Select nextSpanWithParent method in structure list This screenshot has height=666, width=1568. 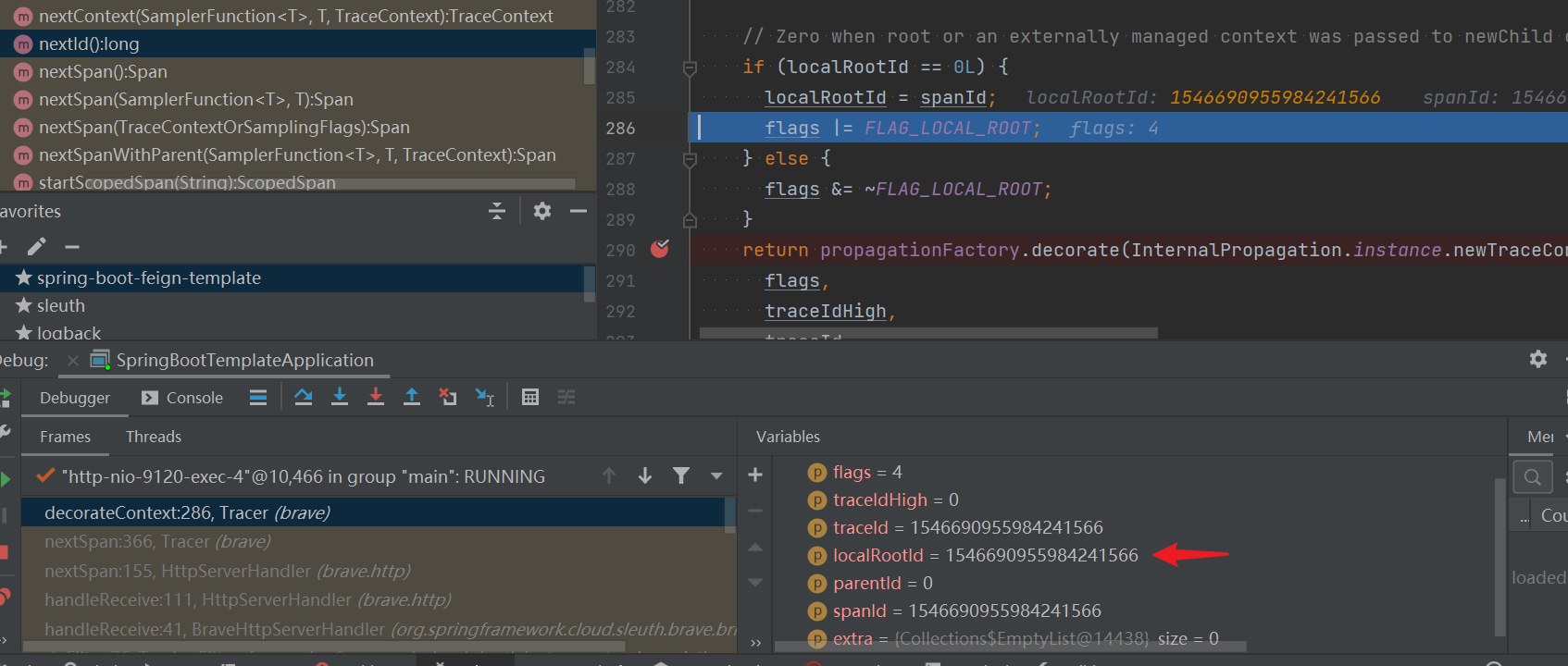(x=298, y=154)
